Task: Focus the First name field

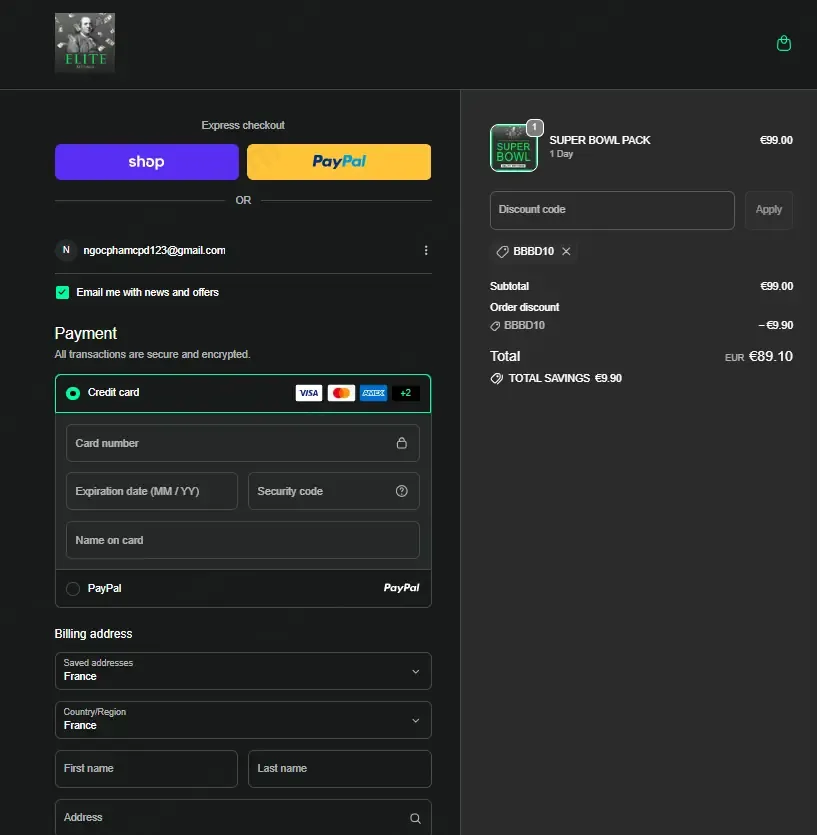Action: click(x=146, y=769)
